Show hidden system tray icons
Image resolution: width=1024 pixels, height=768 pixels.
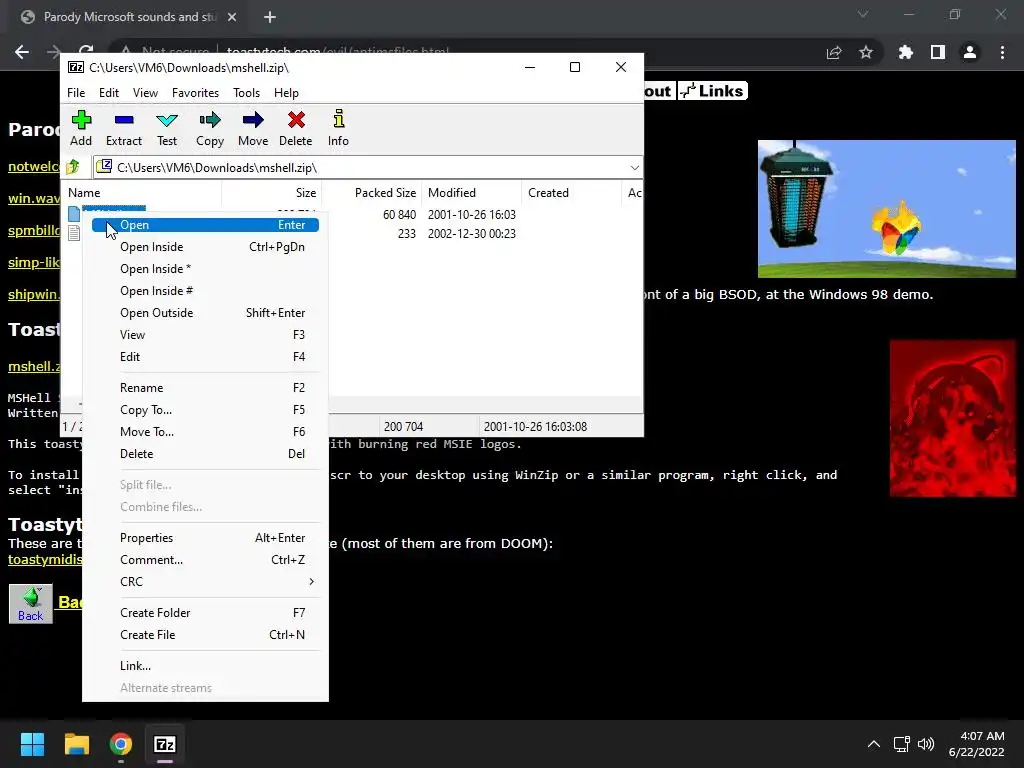click(874, 744)
